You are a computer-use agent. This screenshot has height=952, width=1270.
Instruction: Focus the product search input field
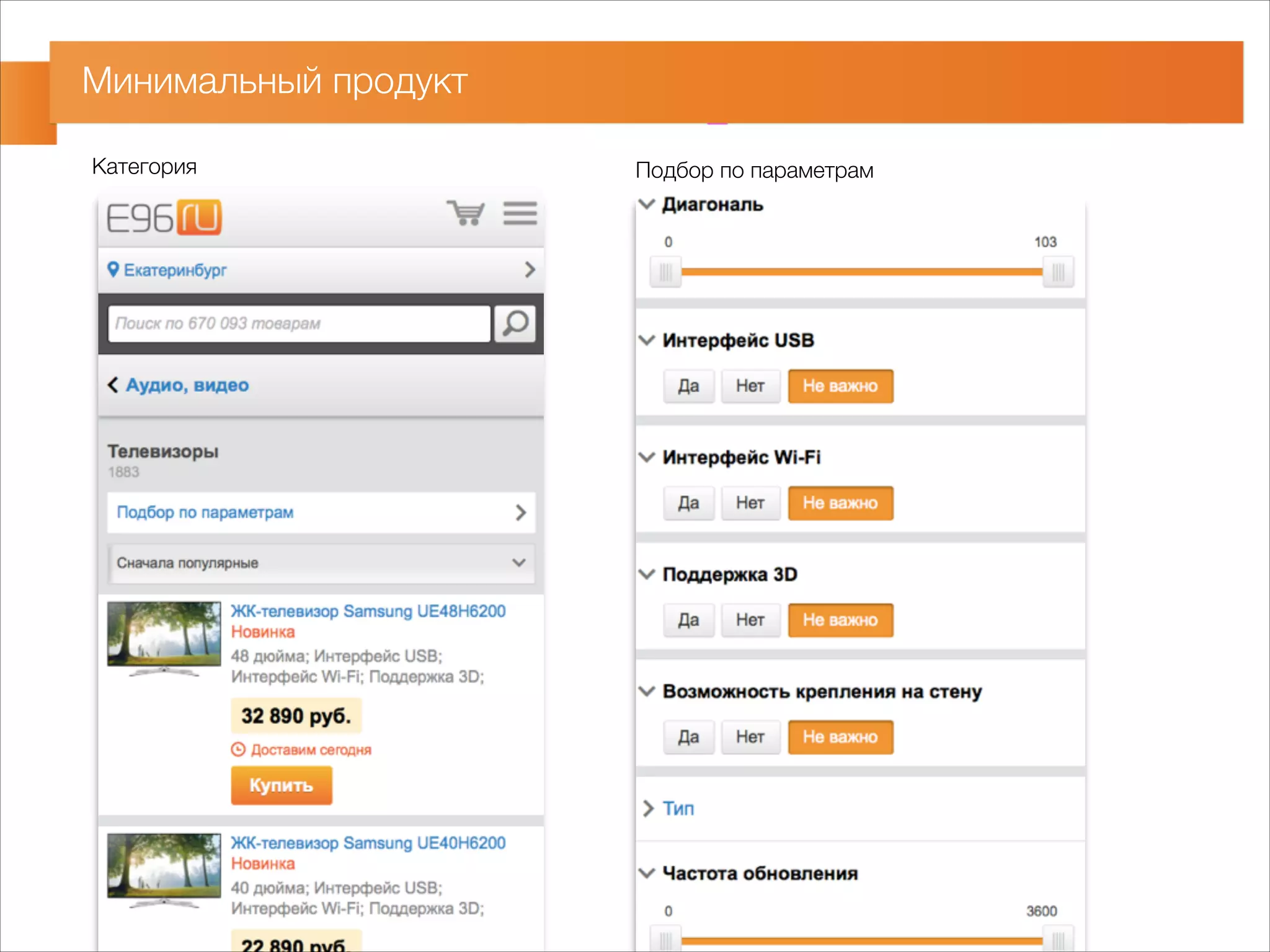299,324
